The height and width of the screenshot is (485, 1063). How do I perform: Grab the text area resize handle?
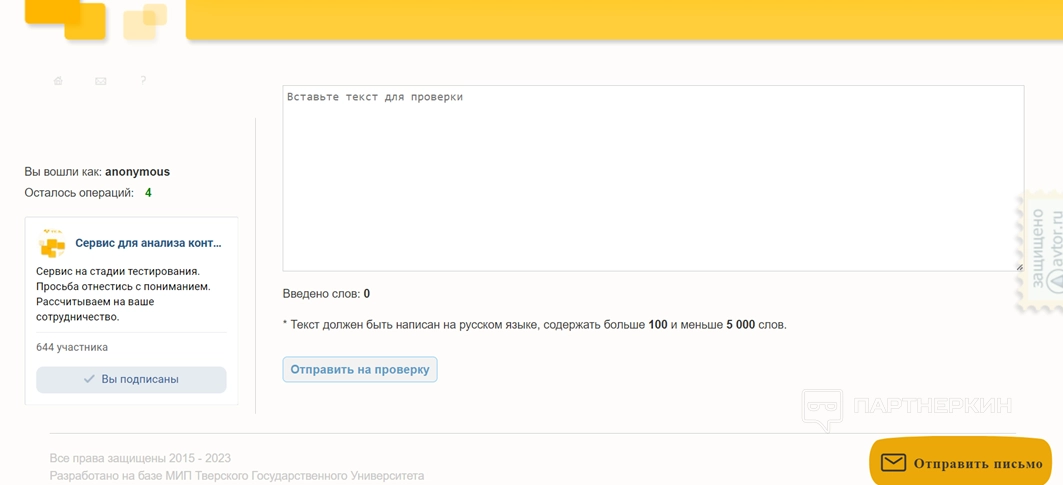click(x=1020, y=267)
